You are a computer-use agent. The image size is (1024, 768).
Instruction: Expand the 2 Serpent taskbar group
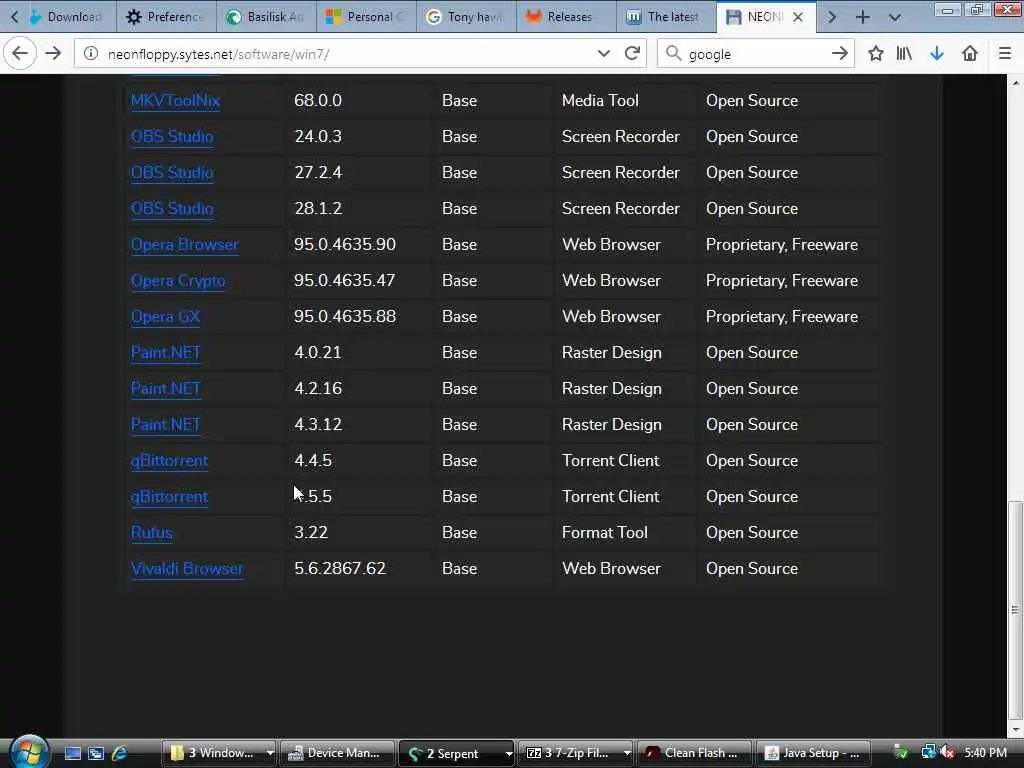tap(508, 753)
